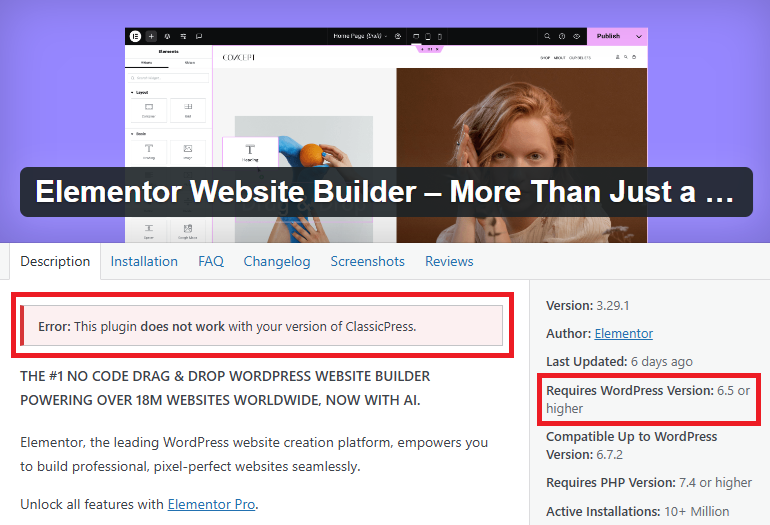
Task: Click the Heading widget in the Basic section
Action: coord(149,151)
